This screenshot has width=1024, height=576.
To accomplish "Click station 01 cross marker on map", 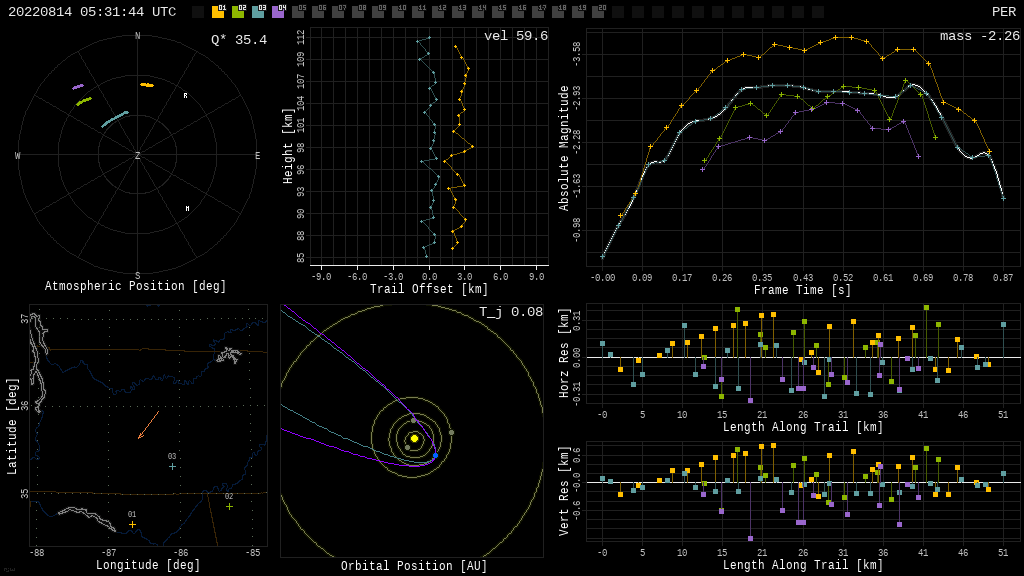I will coord(132,524).
